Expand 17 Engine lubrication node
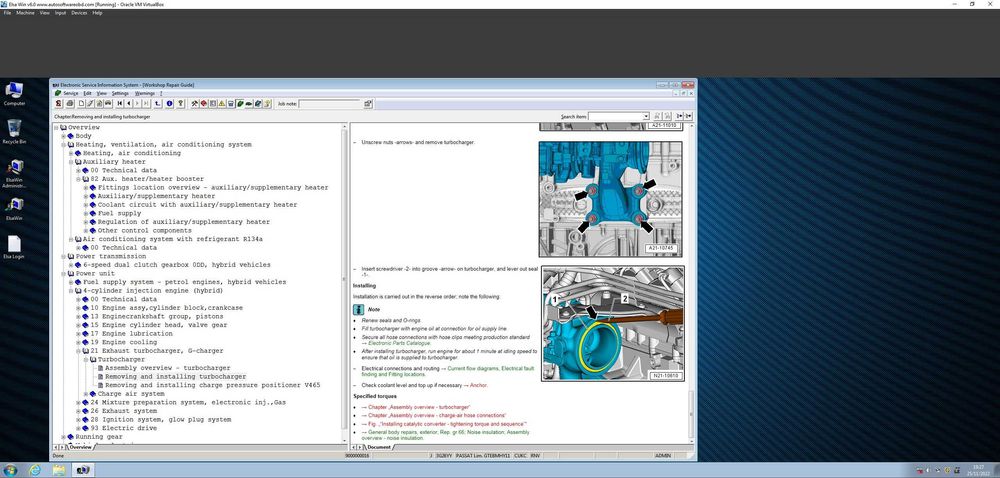Screen dimensions: 1000x478 click(x=78, y=334)
